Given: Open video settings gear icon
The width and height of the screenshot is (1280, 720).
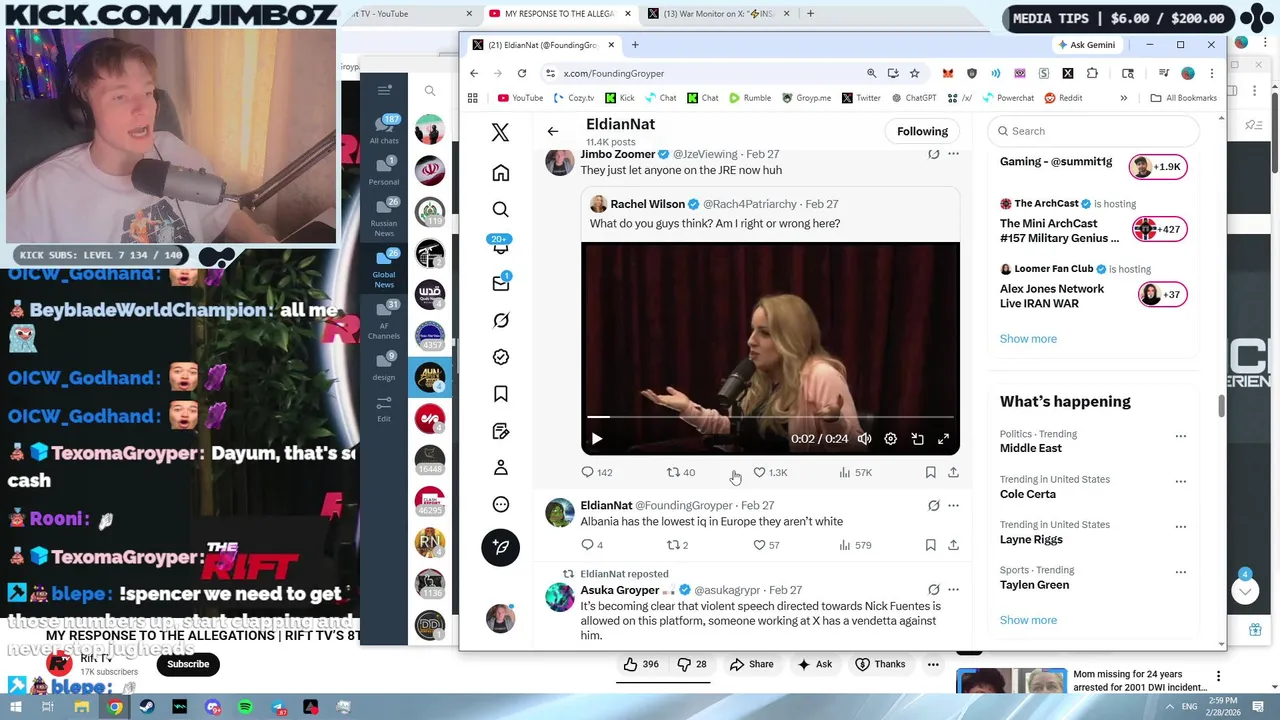Looking at the screenshot, I should pyautogui.click(x=890, y=439).
